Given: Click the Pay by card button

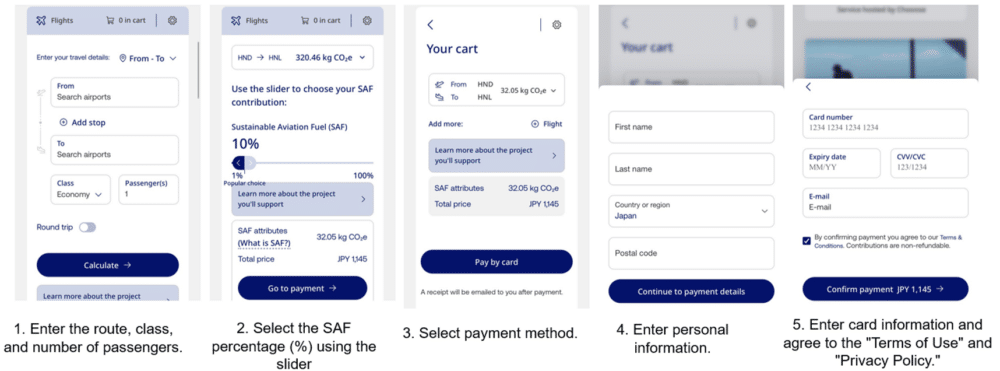Looking at the screenshot, I should click(497, 262).
